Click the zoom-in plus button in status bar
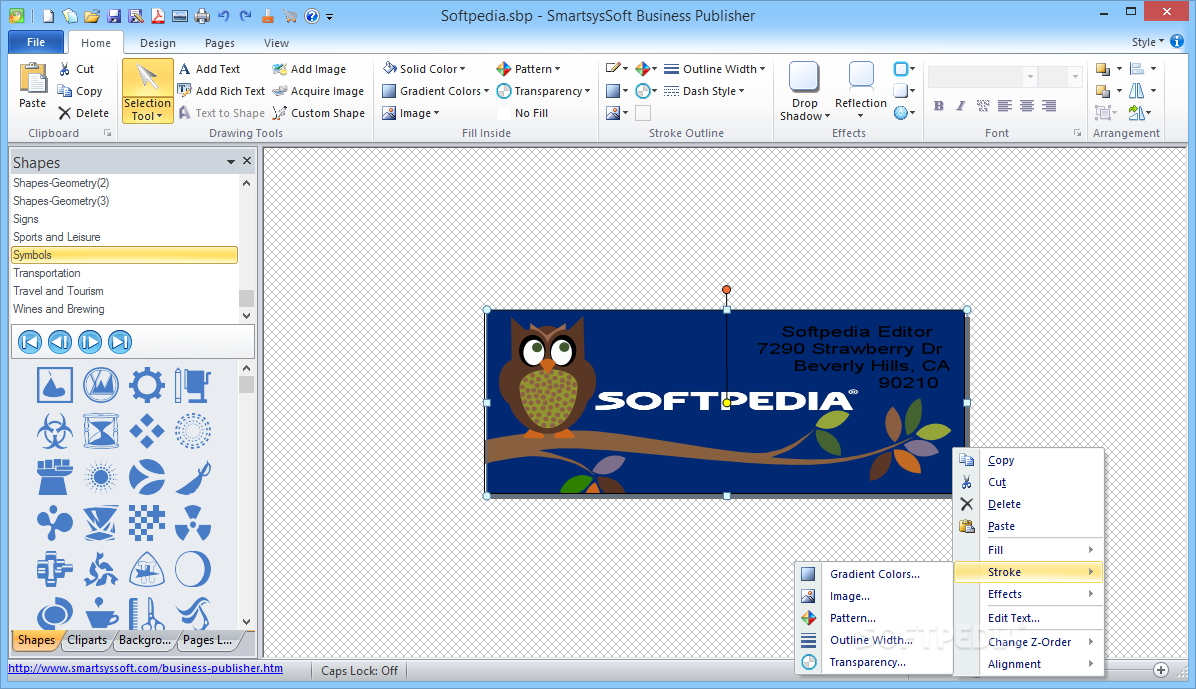1196x689 pixels. 1161,670
